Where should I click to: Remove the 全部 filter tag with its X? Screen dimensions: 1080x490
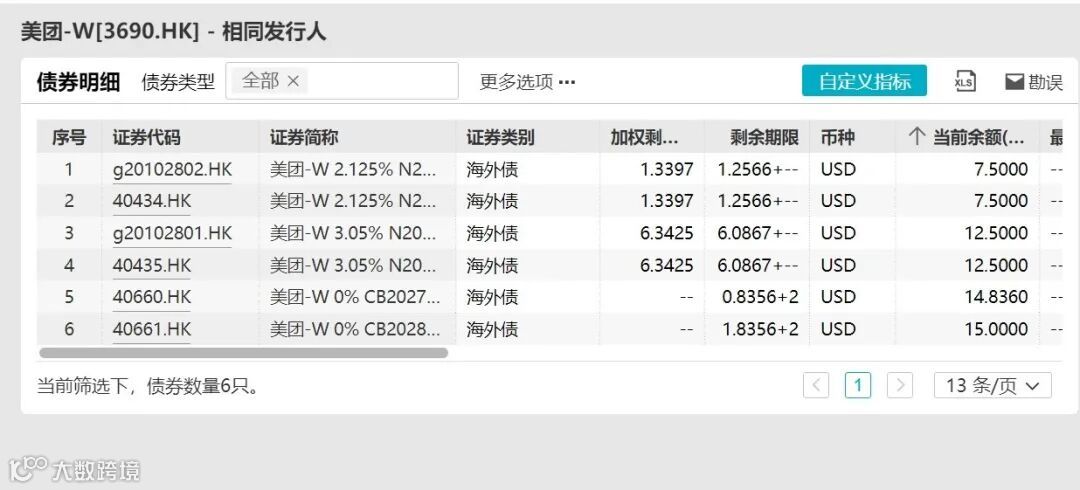(x=293, y=81)
